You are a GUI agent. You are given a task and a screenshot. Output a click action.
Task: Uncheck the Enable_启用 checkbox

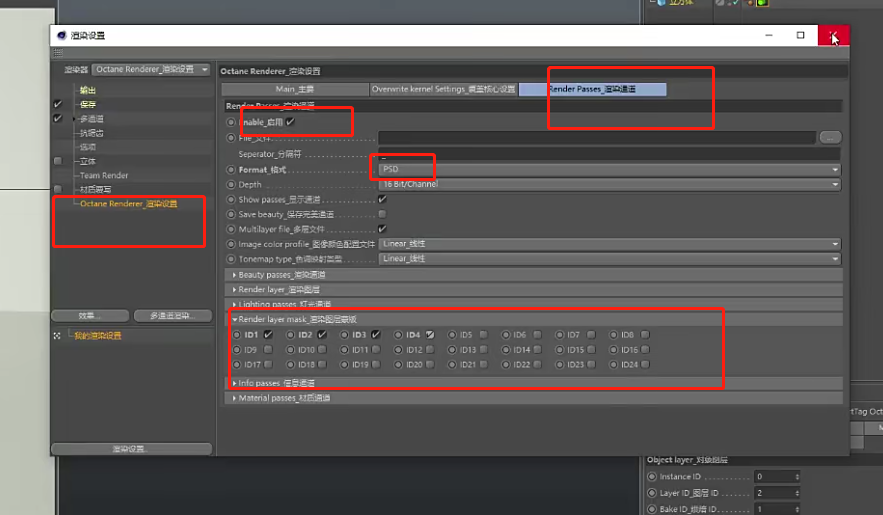click(290, 122)
